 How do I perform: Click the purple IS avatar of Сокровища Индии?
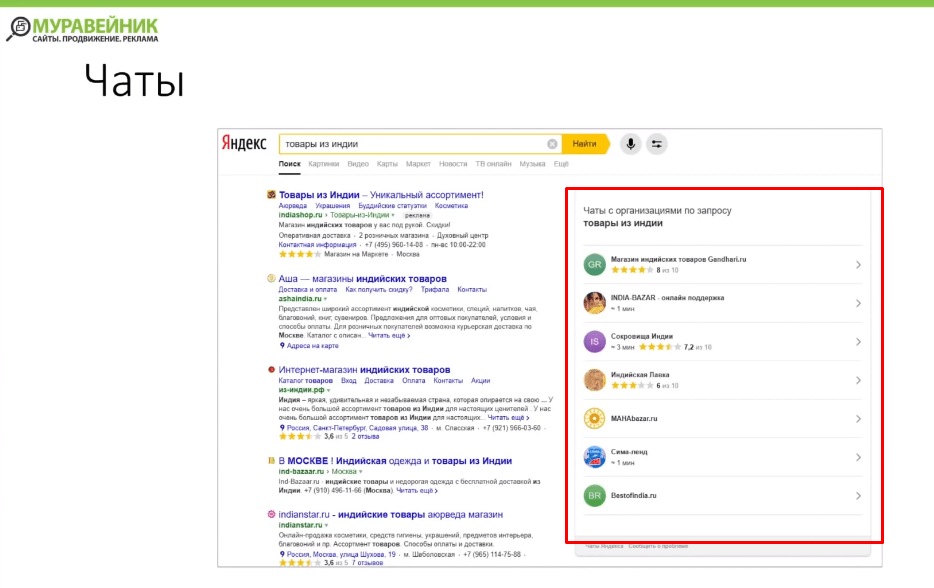pos(594,341)
